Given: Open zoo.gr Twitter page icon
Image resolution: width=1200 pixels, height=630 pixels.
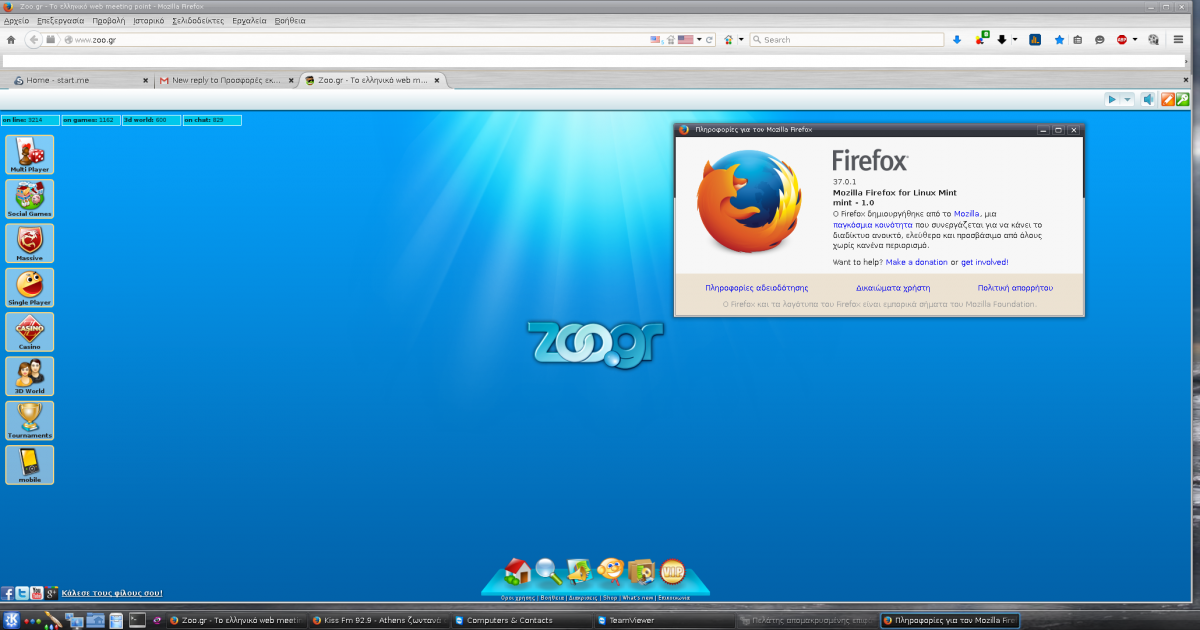Looking at the screenshot, I should [x=22, y=593].
